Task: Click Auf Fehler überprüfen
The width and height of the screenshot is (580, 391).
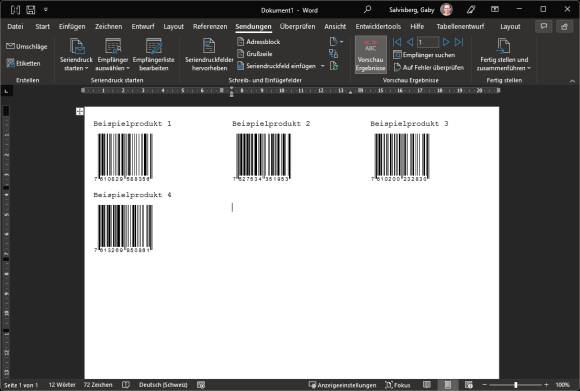Action: [429, 68]
